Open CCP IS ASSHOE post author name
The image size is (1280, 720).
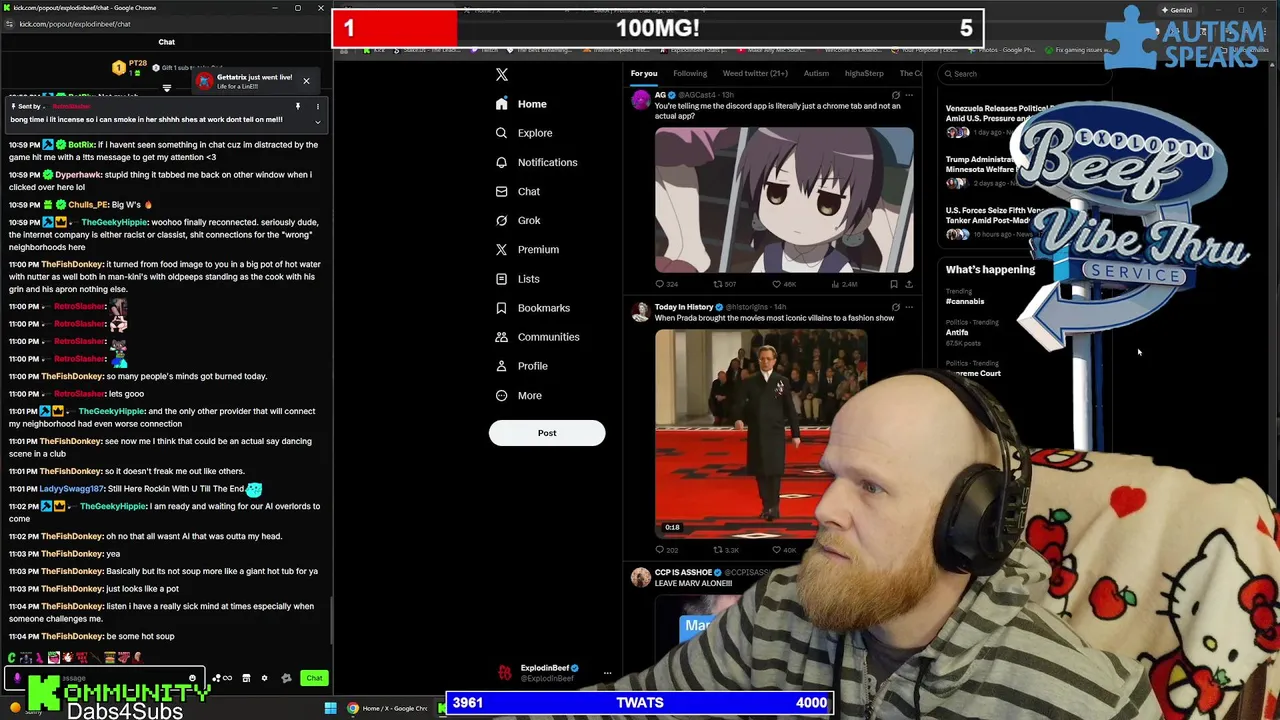683,573
